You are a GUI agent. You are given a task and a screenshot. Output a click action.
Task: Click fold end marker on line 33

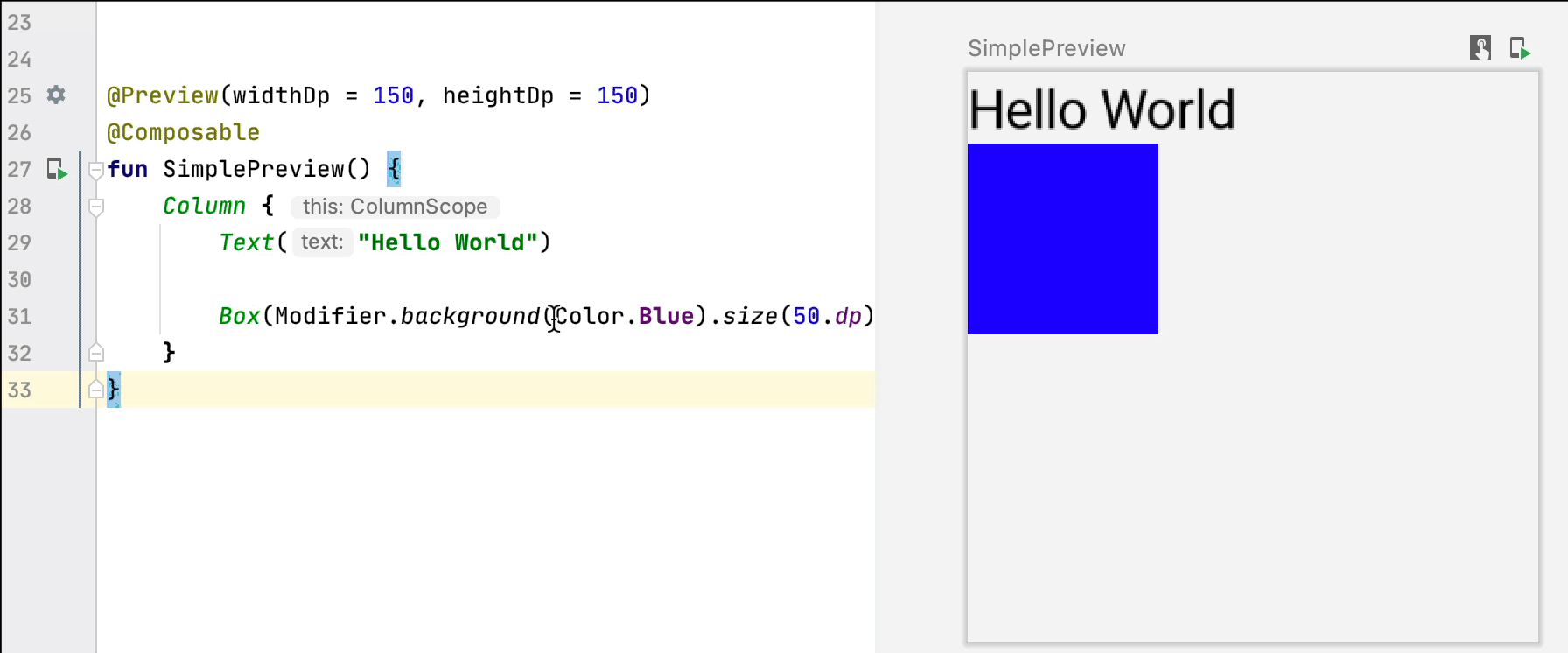[96, 390]
